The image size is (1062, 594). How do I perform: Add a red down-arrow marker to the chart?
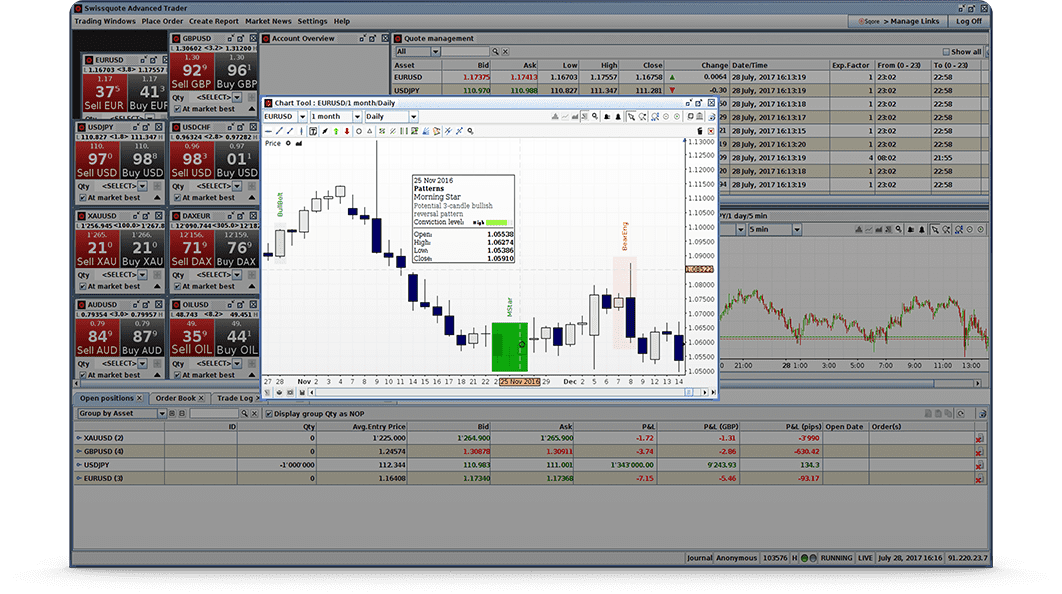point(347,131)
